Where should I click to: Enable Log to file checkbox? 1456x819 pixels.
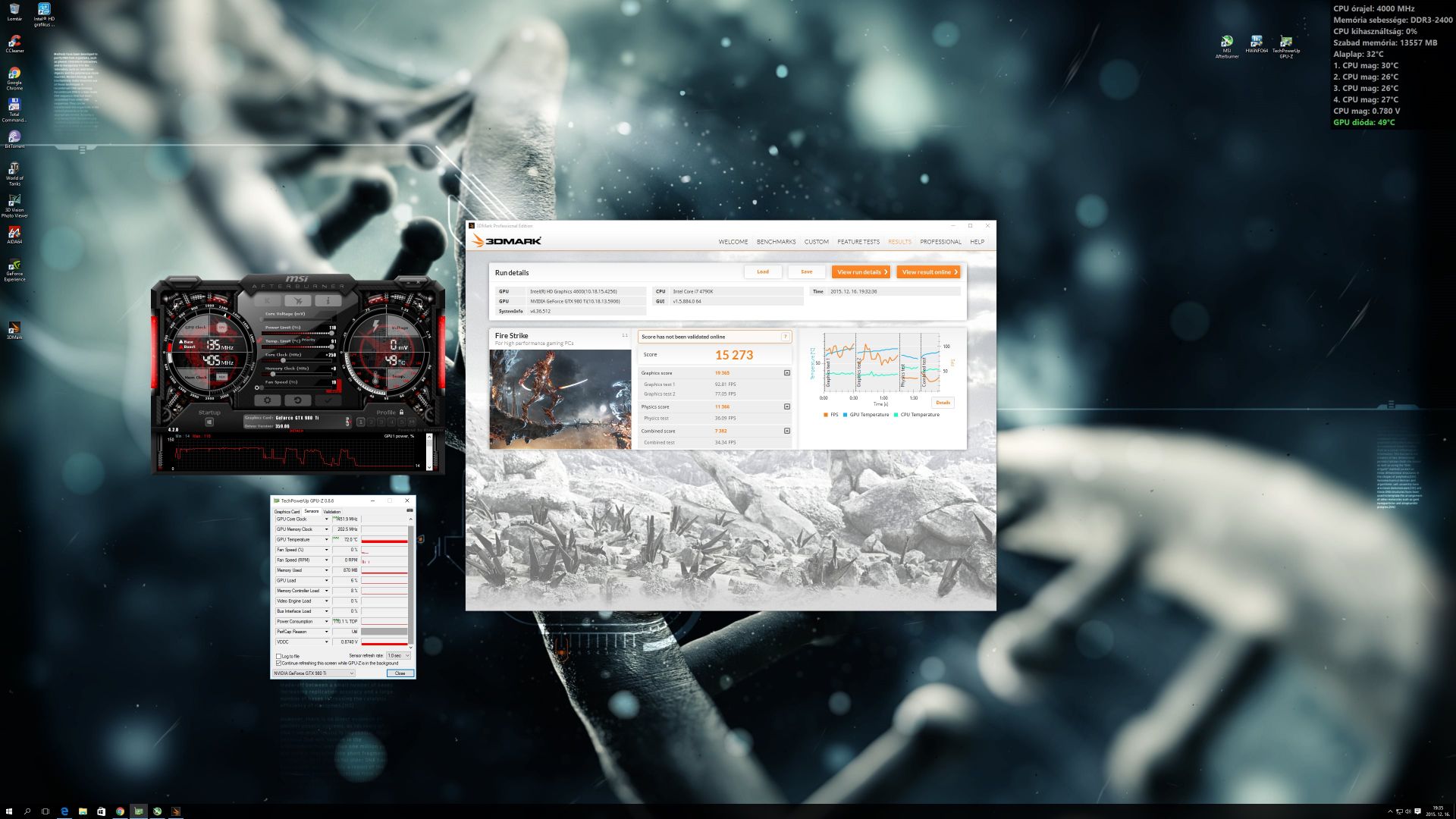(278, 656)
